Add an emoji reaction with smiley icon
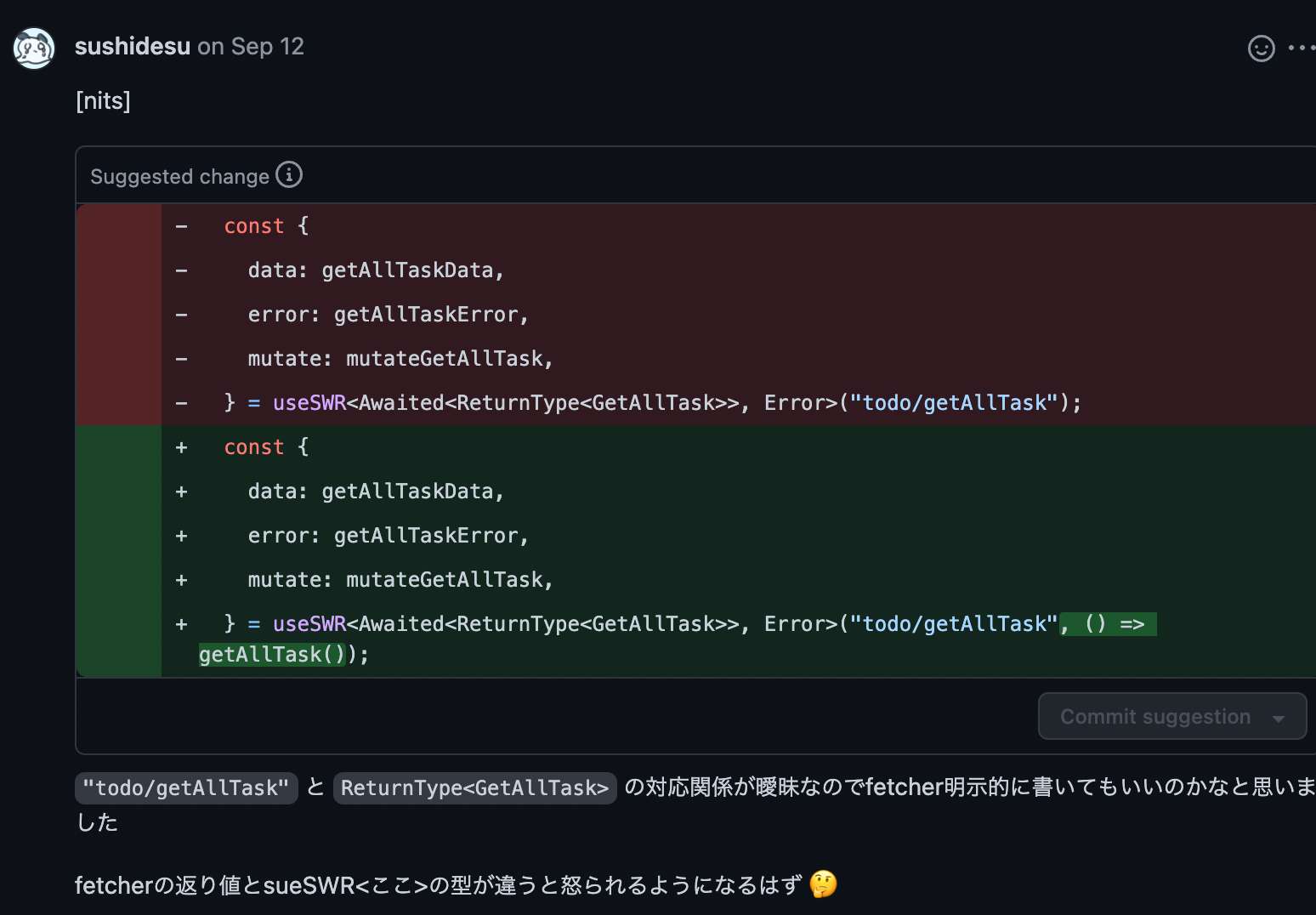The image size is (1316, 915). 1261,48
